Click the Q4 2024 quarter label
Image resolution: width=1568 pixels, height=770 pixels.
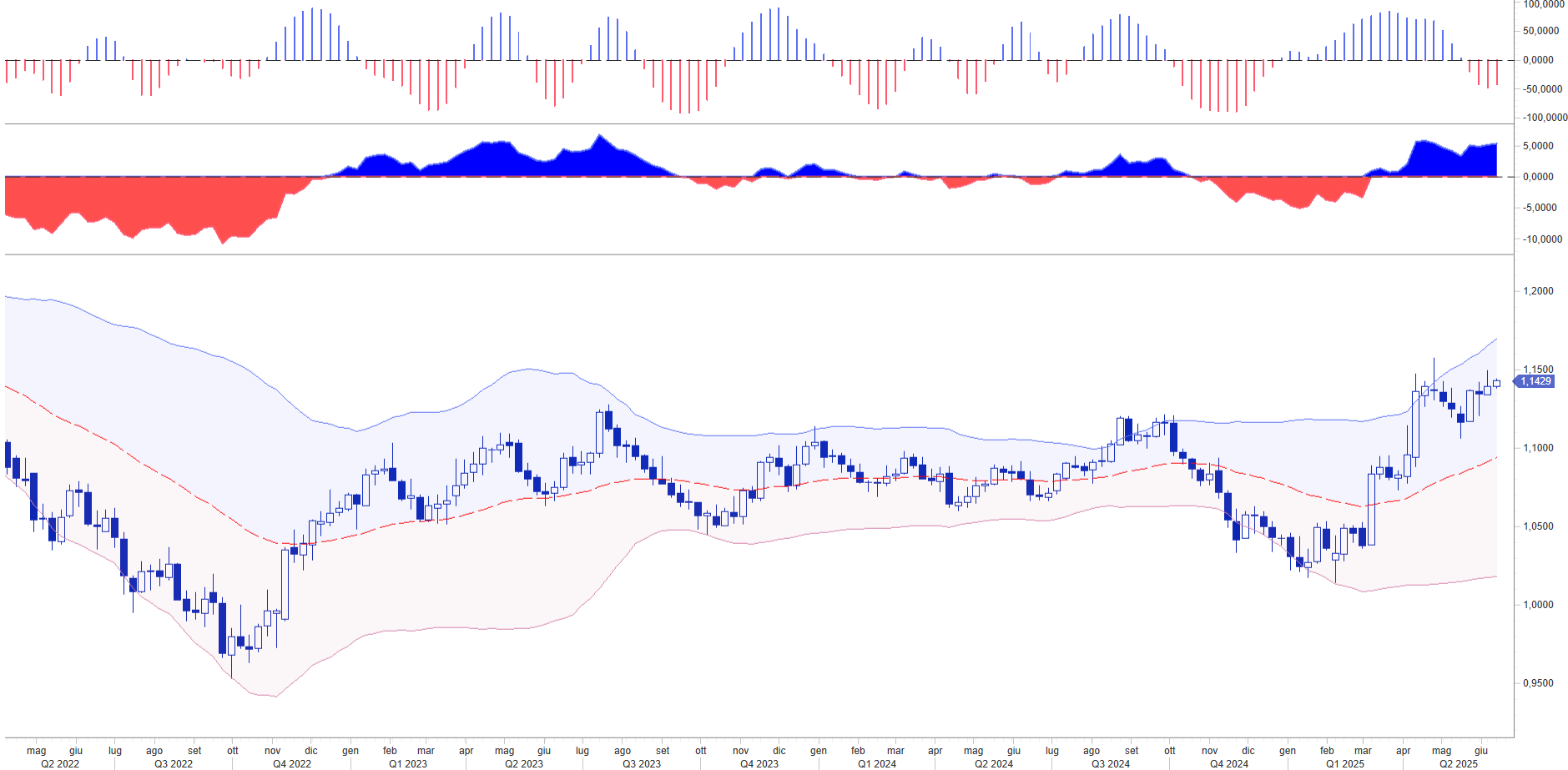1229,763
